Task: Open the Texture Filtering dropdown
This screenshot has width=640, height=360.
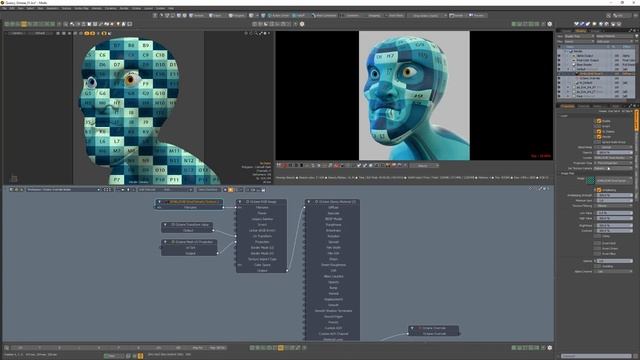Action: point(615,206)
